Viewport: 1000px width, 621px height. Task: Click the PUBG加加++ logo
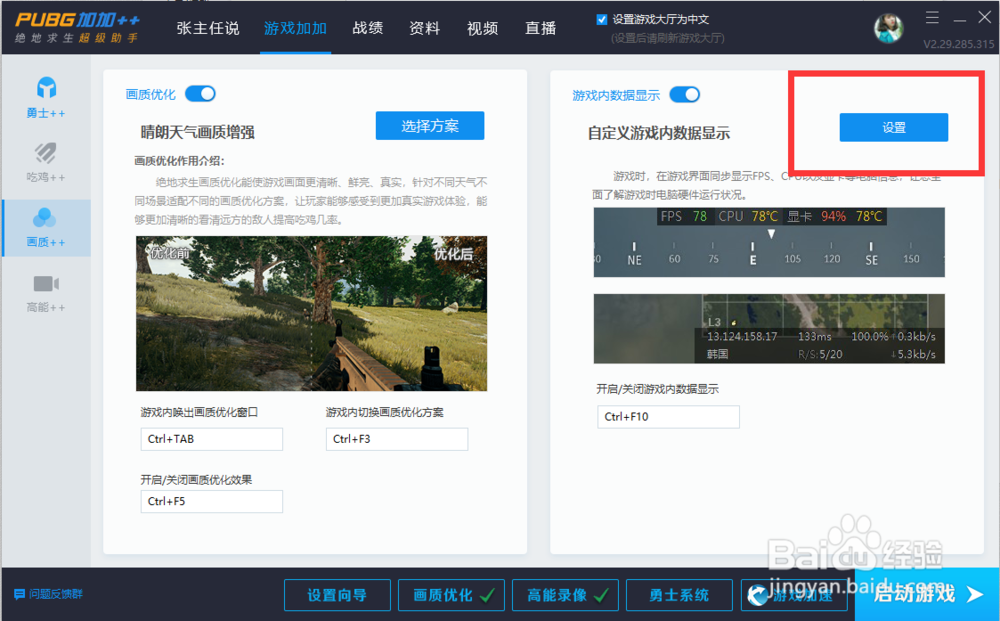coord(77,27)
